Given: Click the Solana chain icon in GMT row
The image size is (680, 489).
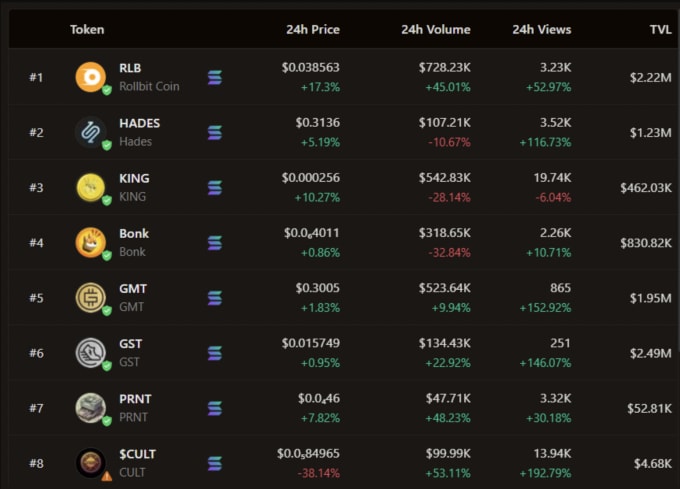Looking at the screenshot, I should 215,298.
